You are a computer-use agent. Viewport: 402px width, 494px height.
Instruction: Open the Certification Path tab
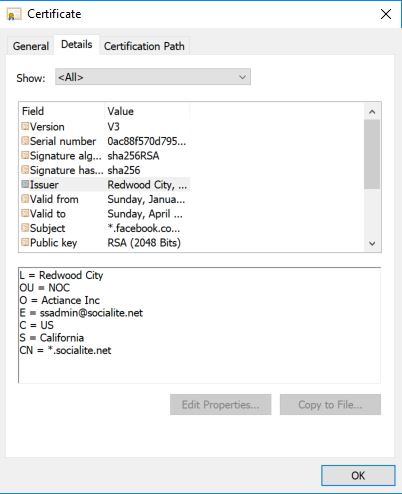[144, 46]
